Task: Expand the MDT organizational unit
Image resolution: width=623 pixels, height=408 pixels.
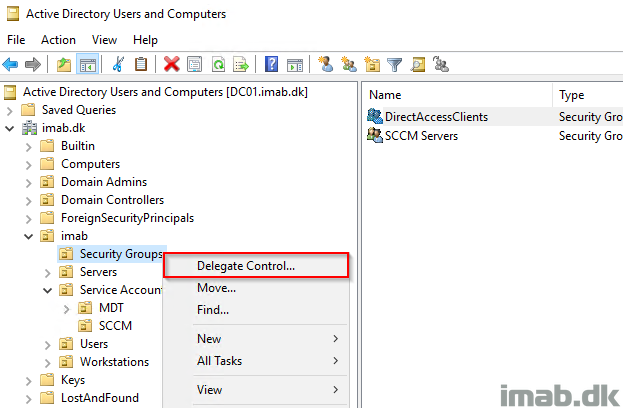Action: click(66, 309)
